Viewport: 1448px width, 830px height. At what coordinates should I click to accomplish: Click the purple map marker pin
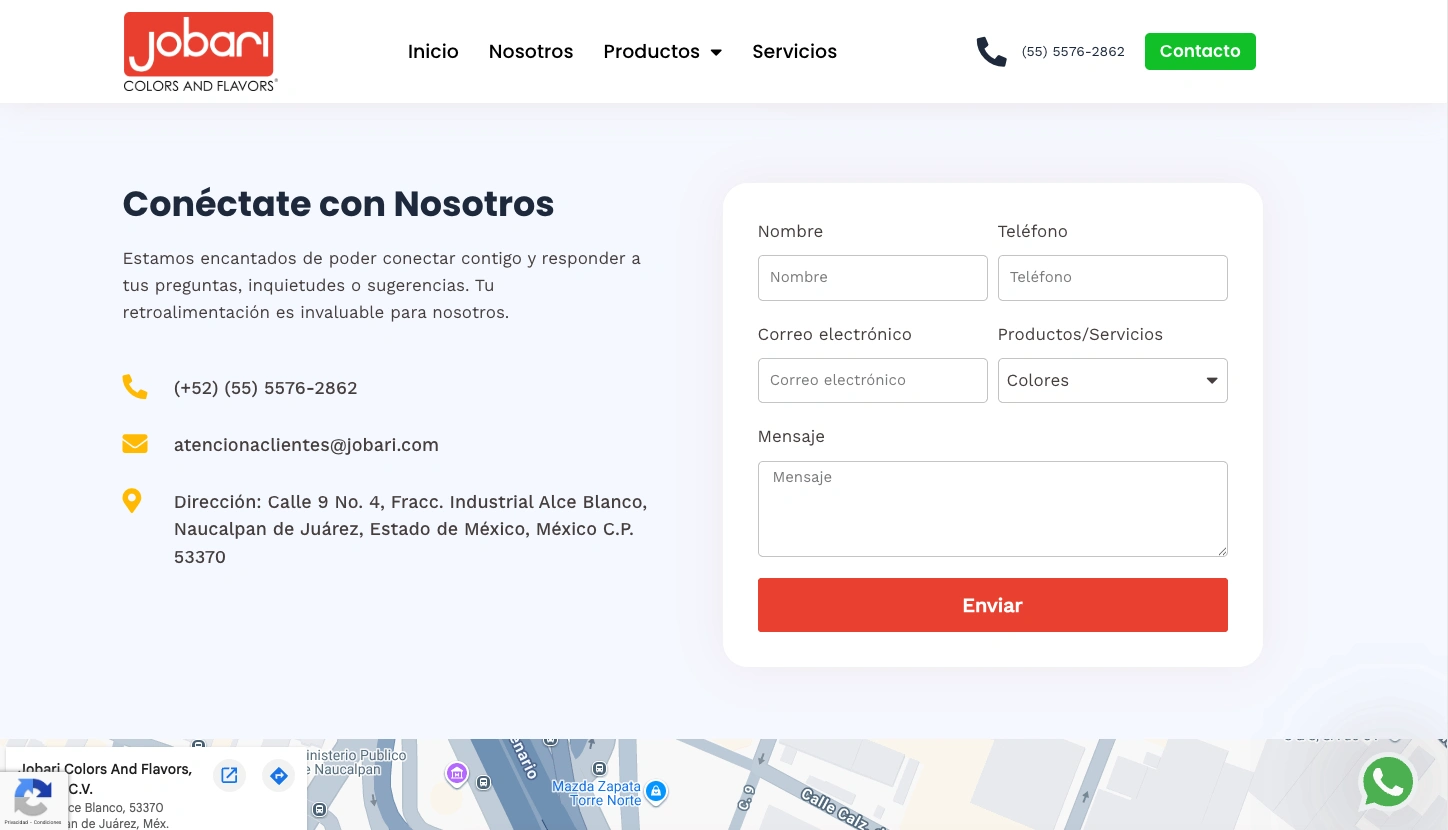(x=457, y=773)
